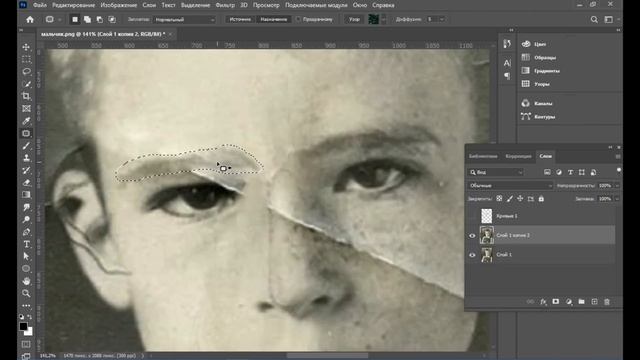Select the Pen tool
This screenshot has width=640, height=360.
(26, 232)
